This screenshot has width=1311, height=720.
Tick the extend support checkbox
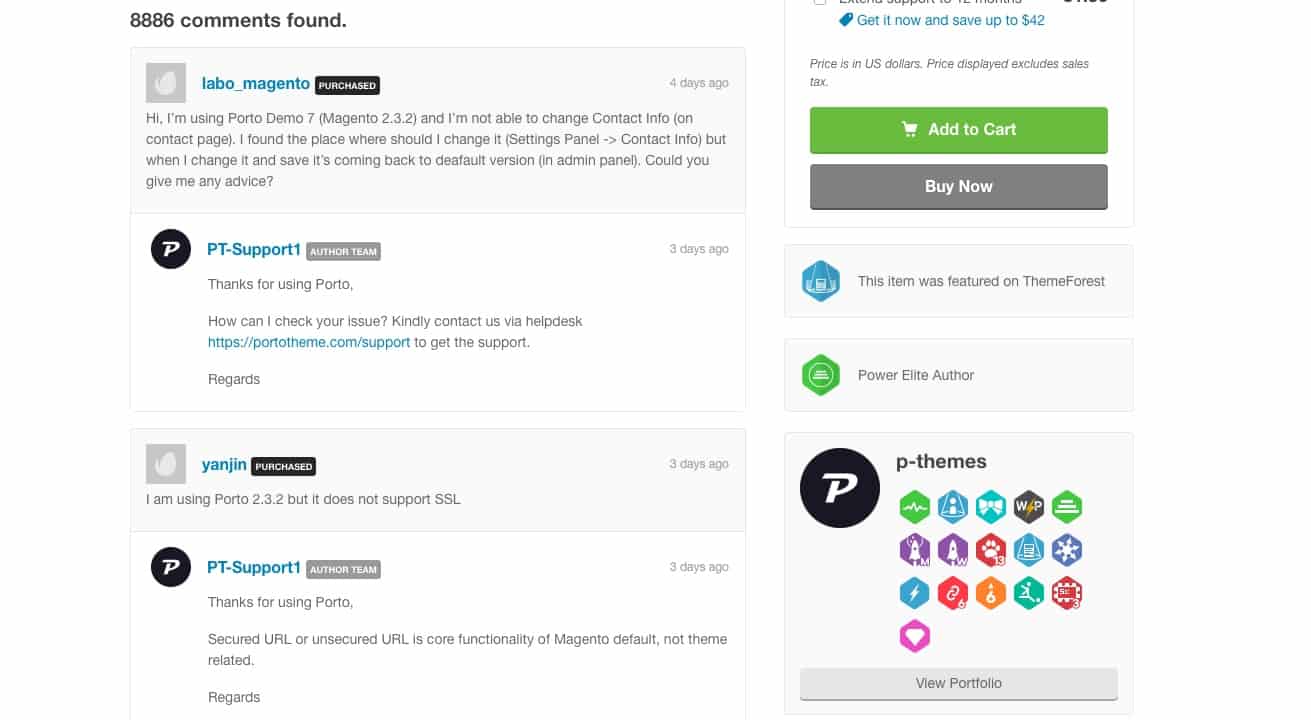pos(820,2)
